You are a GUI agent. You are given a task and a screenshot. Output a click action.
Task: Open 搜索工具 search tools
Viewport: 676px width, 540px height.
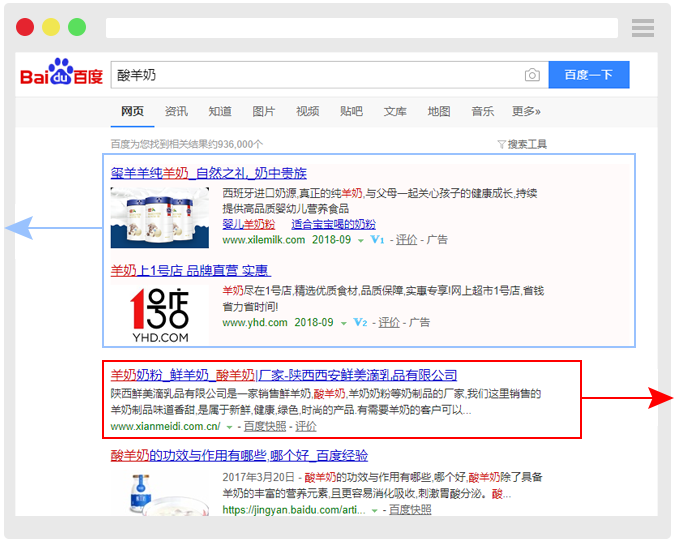527,144
